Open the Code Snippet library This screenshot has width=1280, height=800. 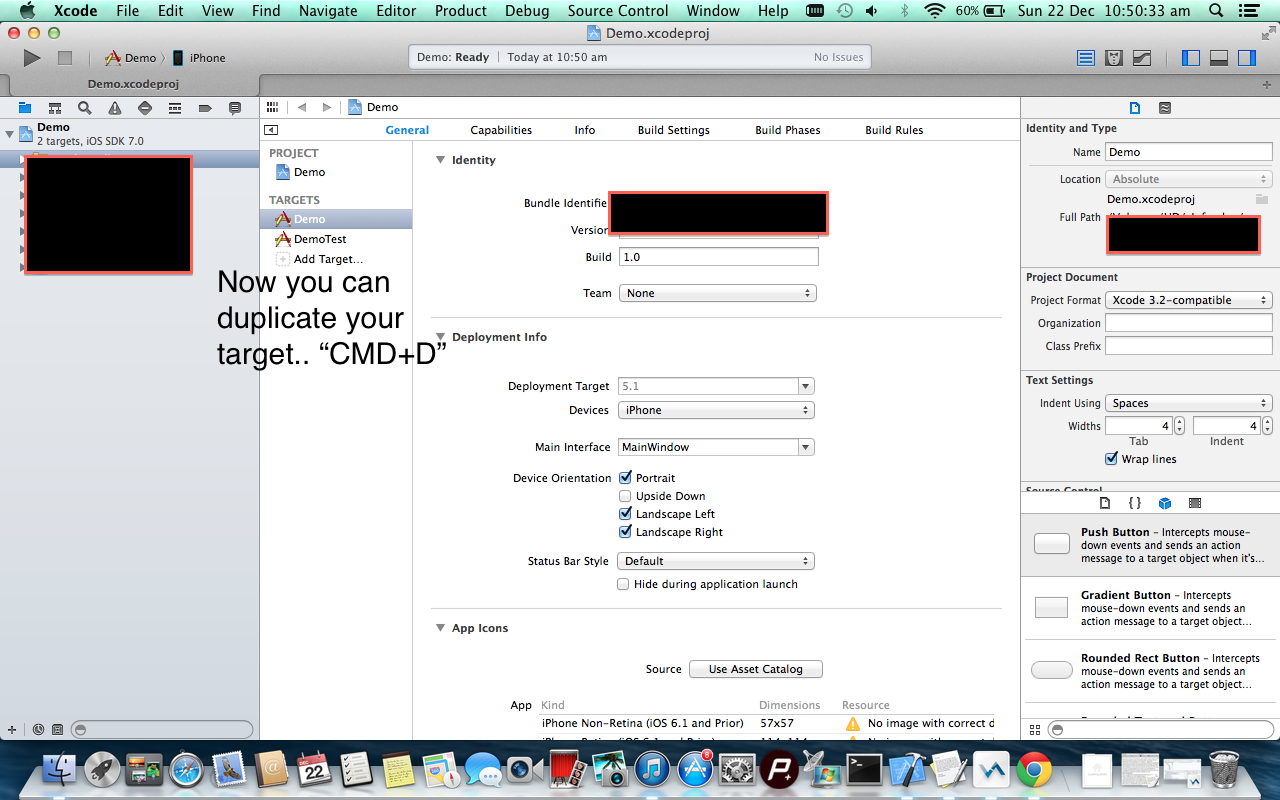click(x=1135, y=503)
